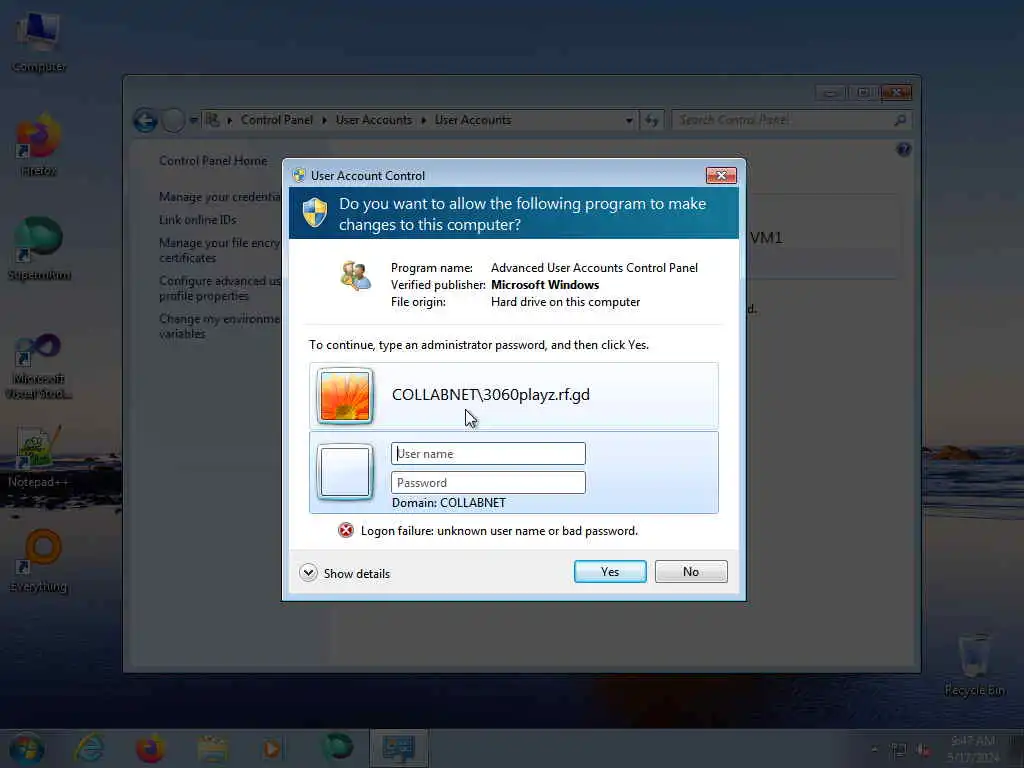Open SuperMium from taskbar
Screen dimensions: 1024x768
click(338, 747)
